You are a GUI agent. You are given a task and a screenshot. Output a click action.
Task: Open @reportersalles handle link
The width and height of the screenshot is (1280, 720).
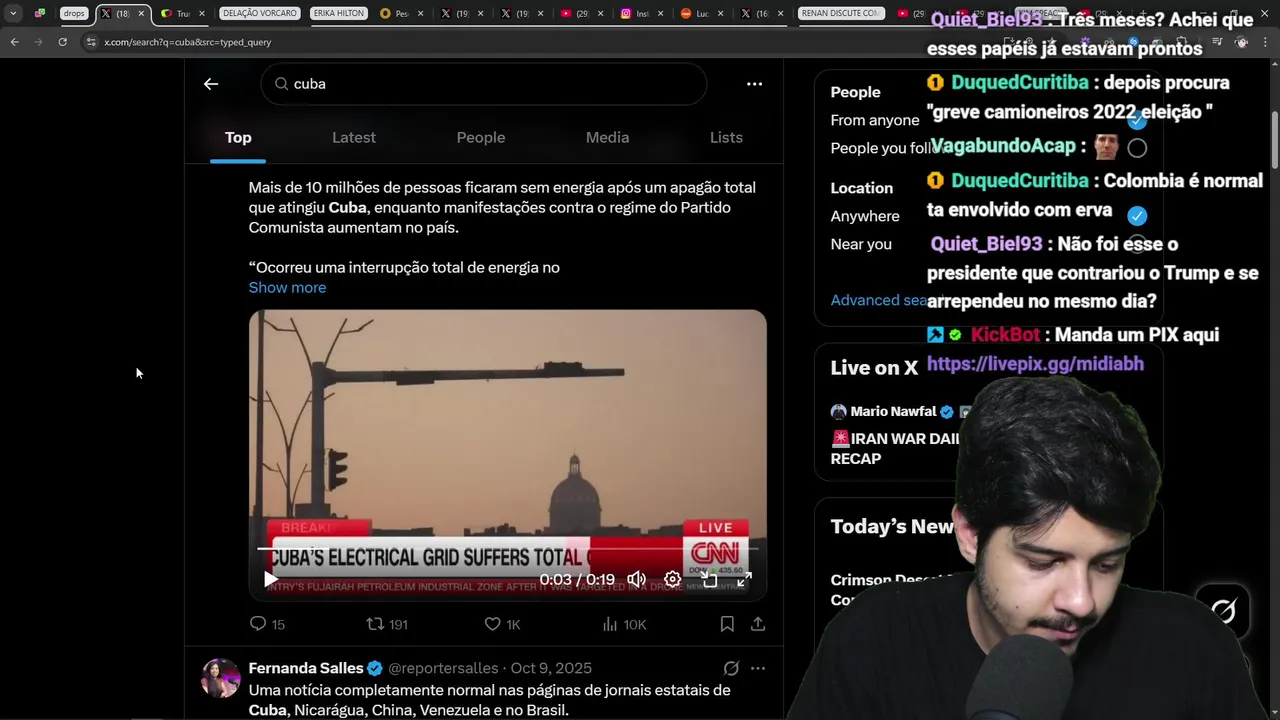[443, 668]
